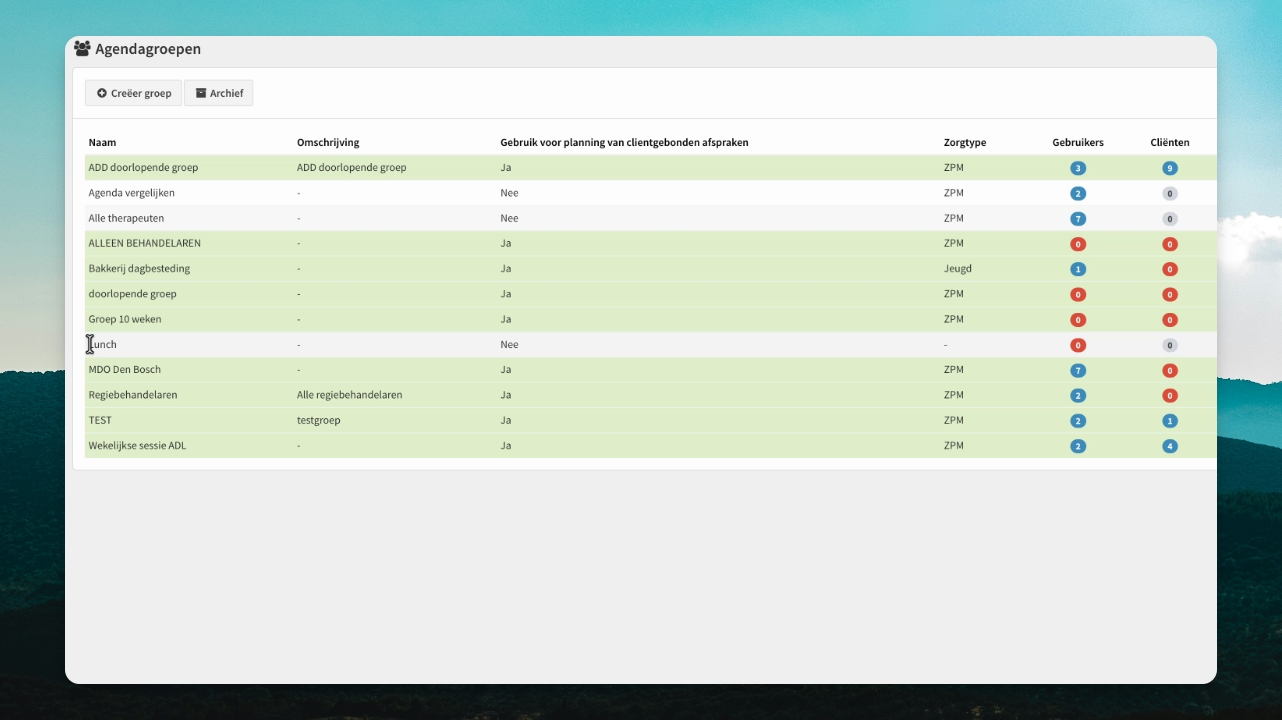Click the users badge for Wekelijkse sessie ADL
This screenshot has width=1282, height=720.
[x=1078, y=446]
